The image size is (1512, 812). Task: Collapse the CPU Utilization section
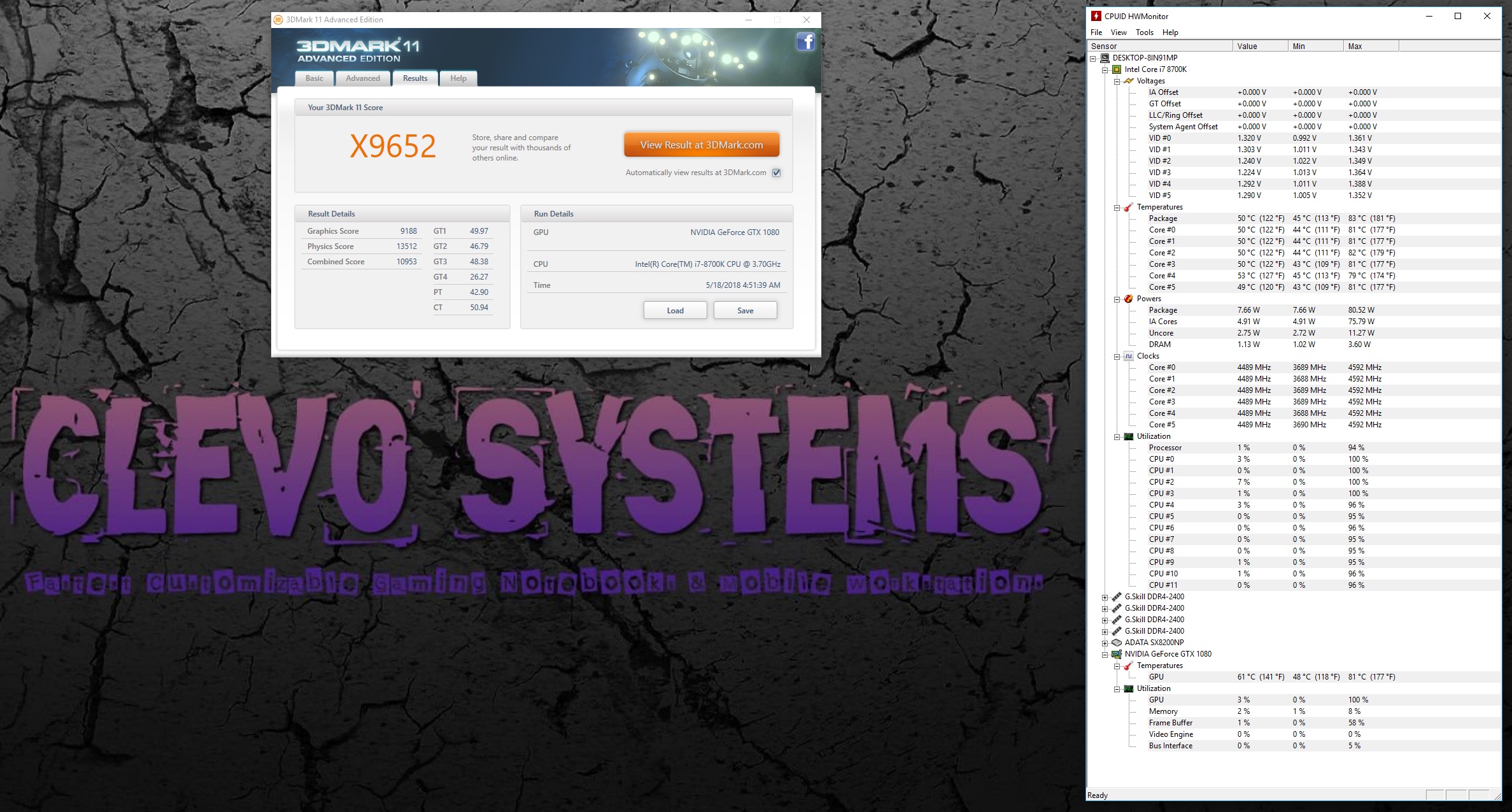click(1117, 437)
